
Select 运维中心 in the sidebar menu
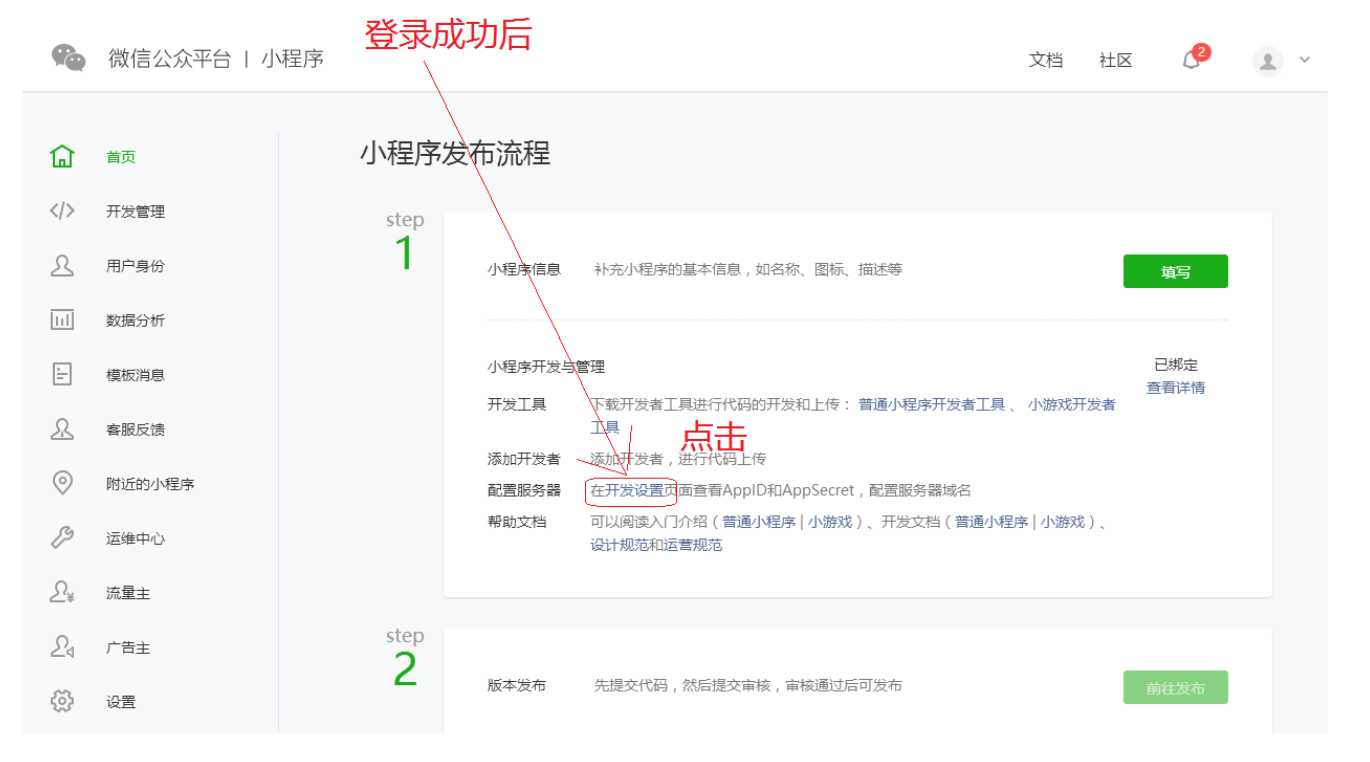[135, 539]
